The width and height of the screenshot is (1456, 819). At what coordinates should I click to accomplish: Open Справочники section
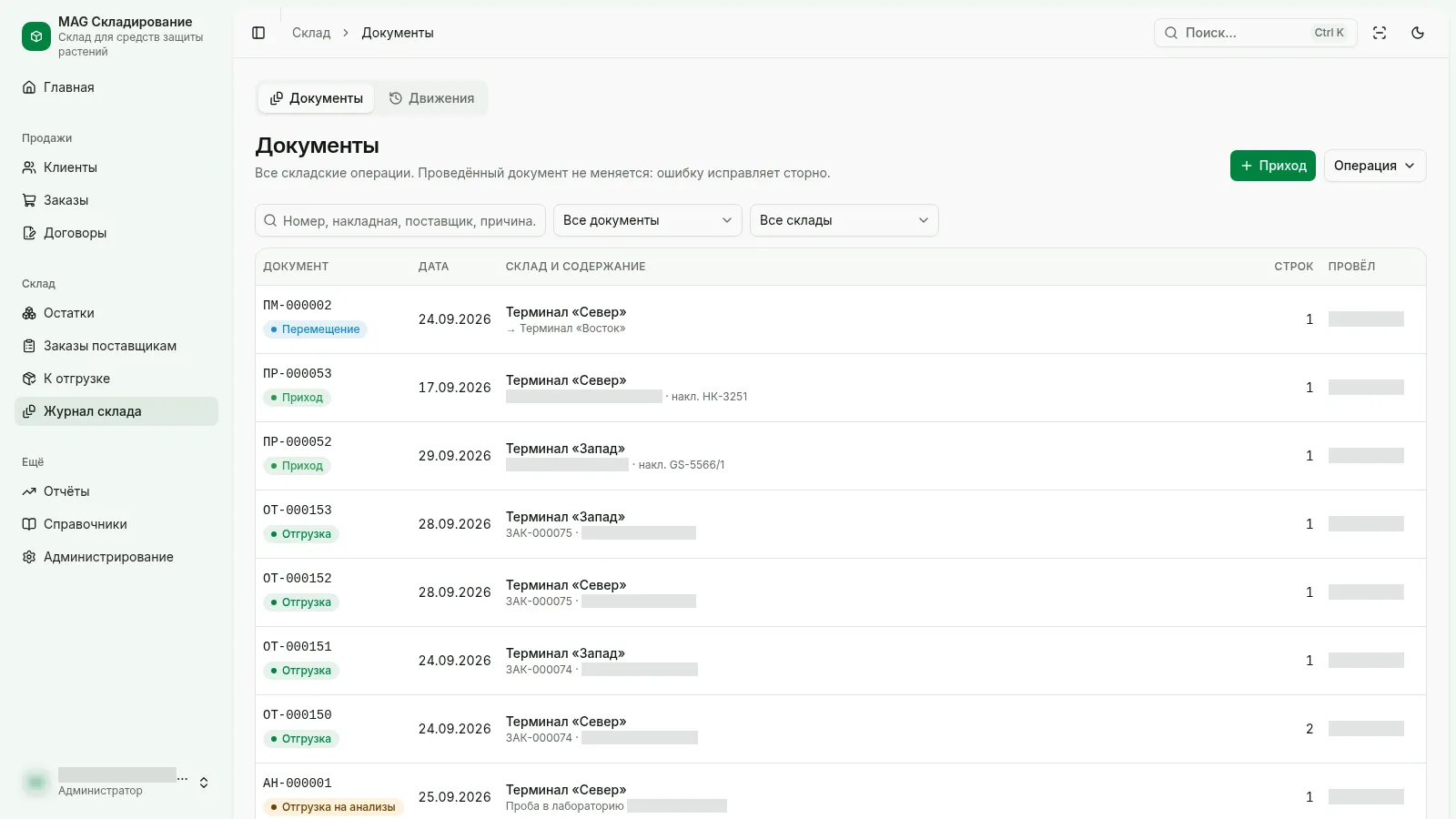[116, 524]
